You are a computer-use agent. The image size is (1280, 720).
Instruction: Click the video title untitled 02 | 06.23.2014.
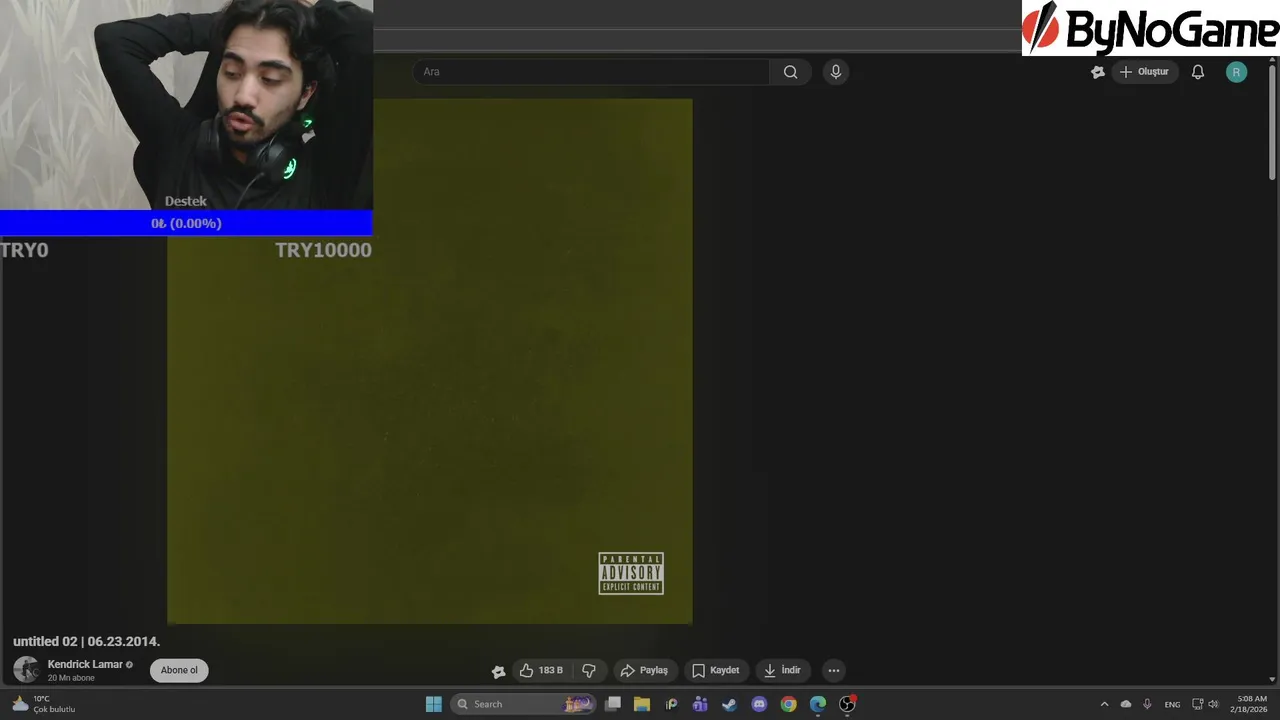pos(86,641)
